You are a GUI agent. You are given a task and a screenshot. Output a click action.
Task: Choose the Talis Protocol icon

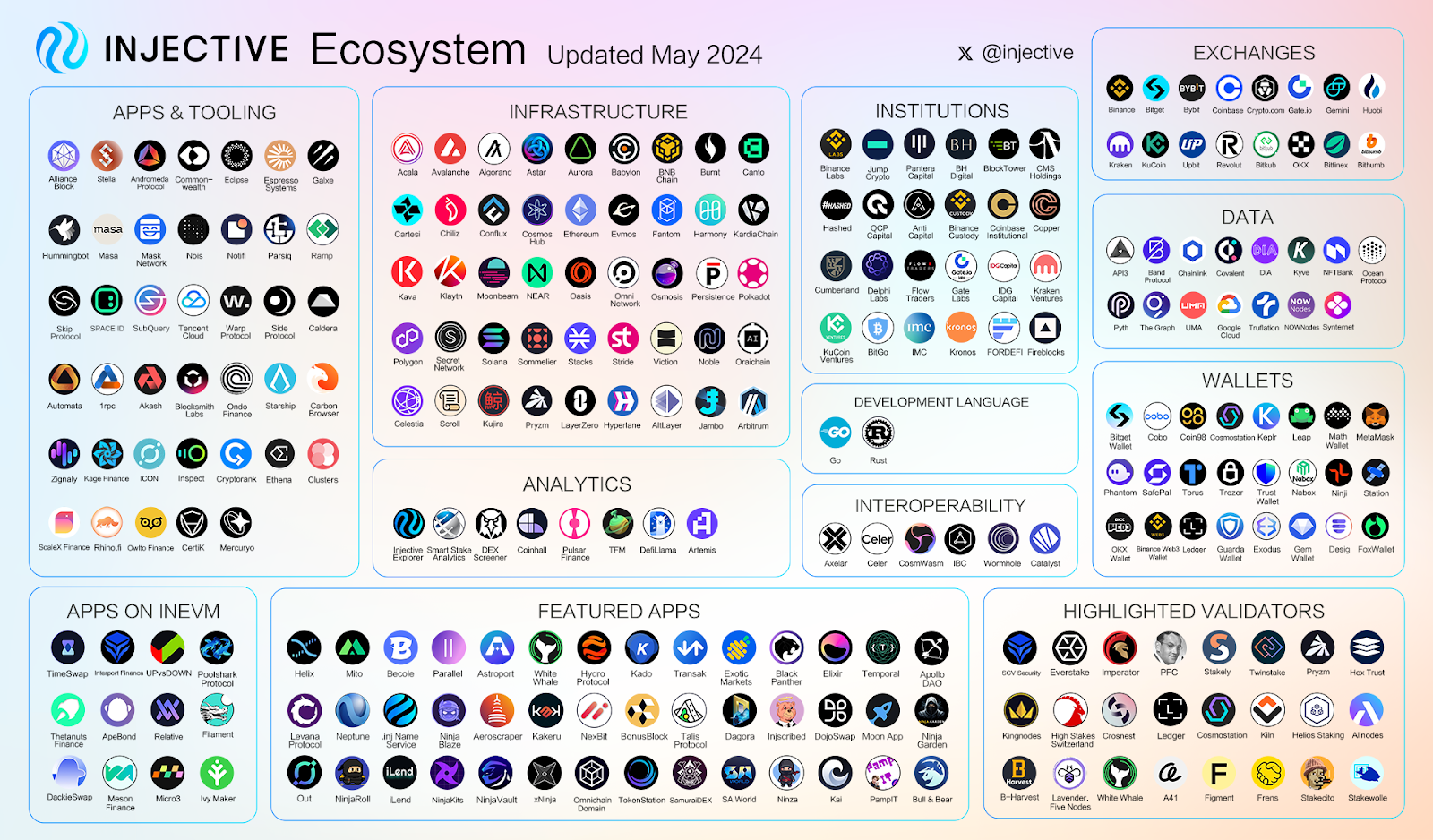690,711
